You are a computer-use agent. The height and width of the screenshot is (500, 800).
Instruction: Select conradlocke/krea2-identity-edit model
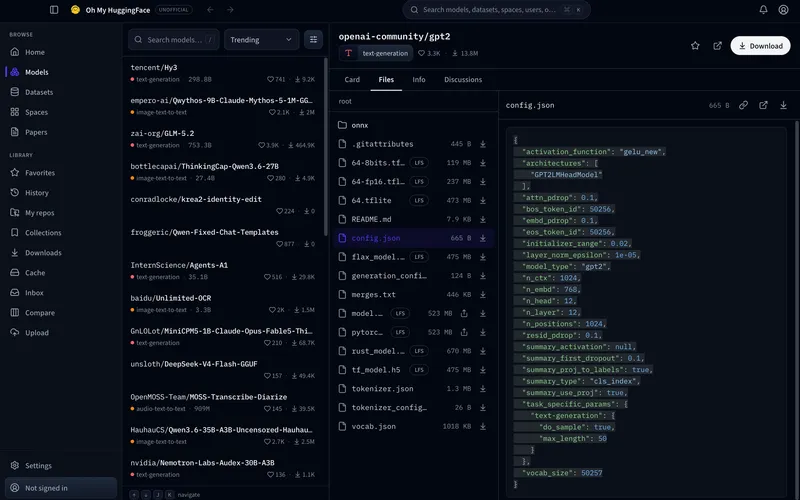222,205
